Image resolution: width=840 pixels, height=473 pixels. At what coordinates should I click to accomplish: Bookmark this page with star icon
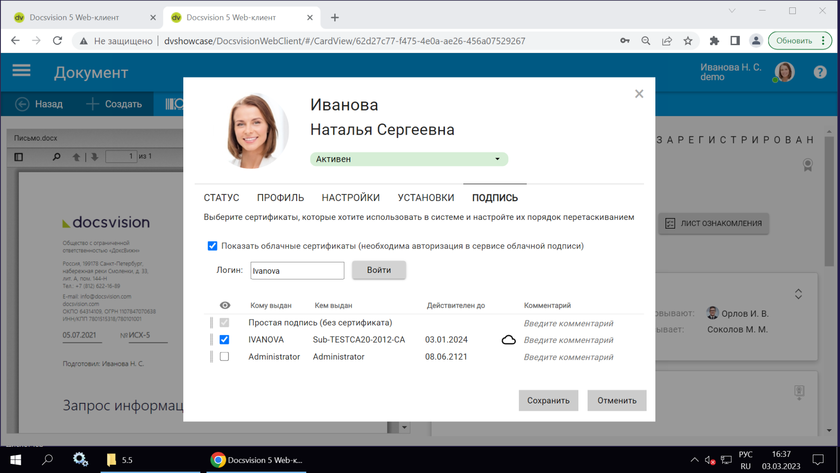pos(688,41)
